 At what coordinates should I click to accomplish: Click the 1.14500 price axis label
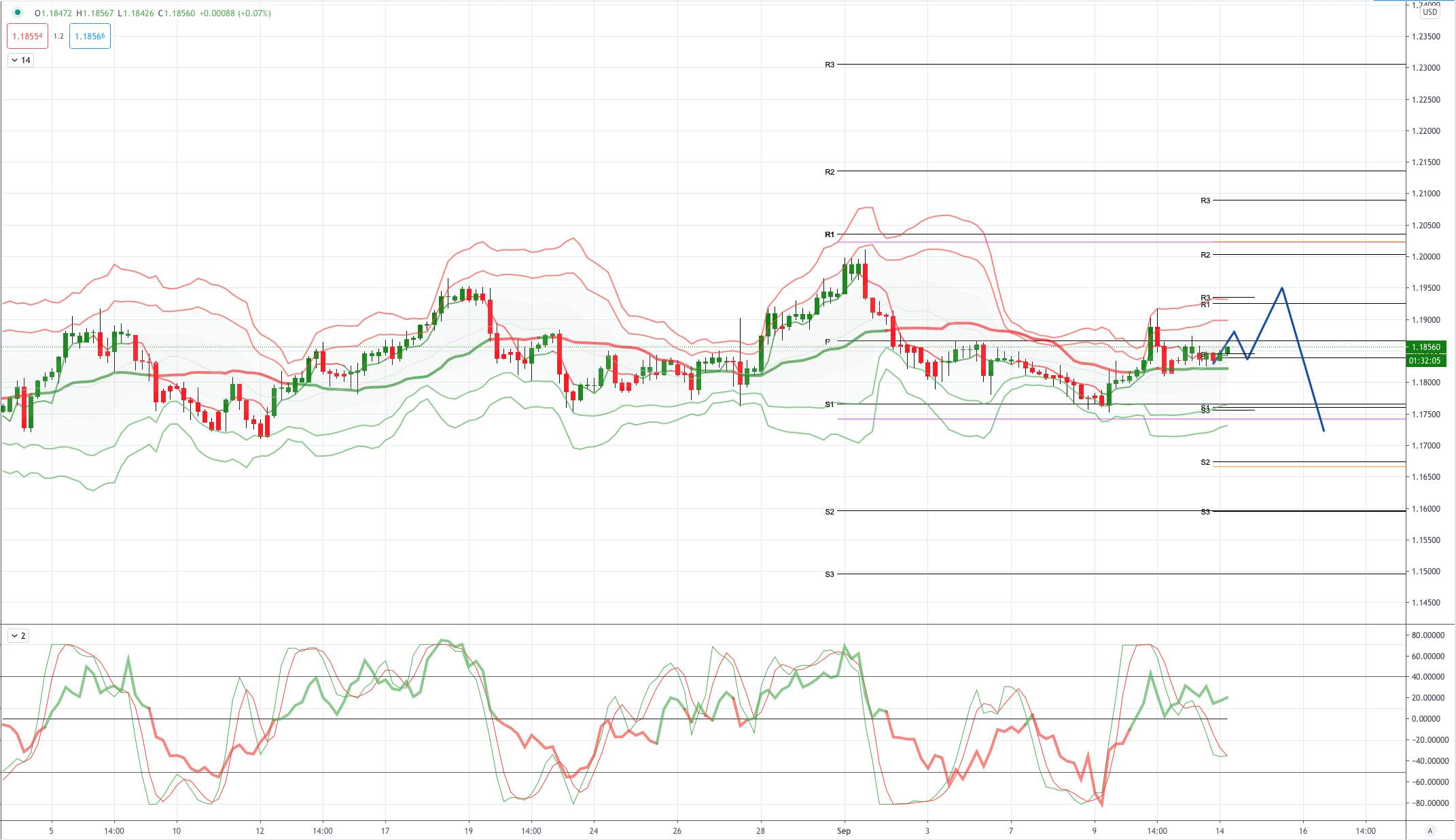1426,603
